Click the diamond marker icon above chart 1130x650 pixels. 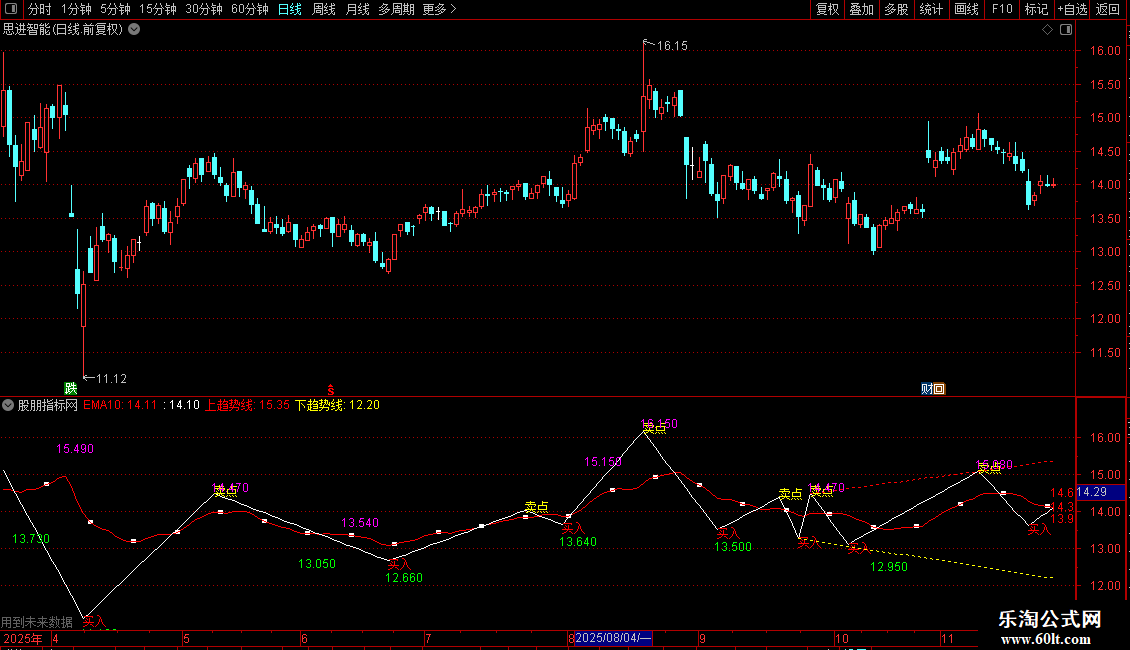[x=1047, y=30]
